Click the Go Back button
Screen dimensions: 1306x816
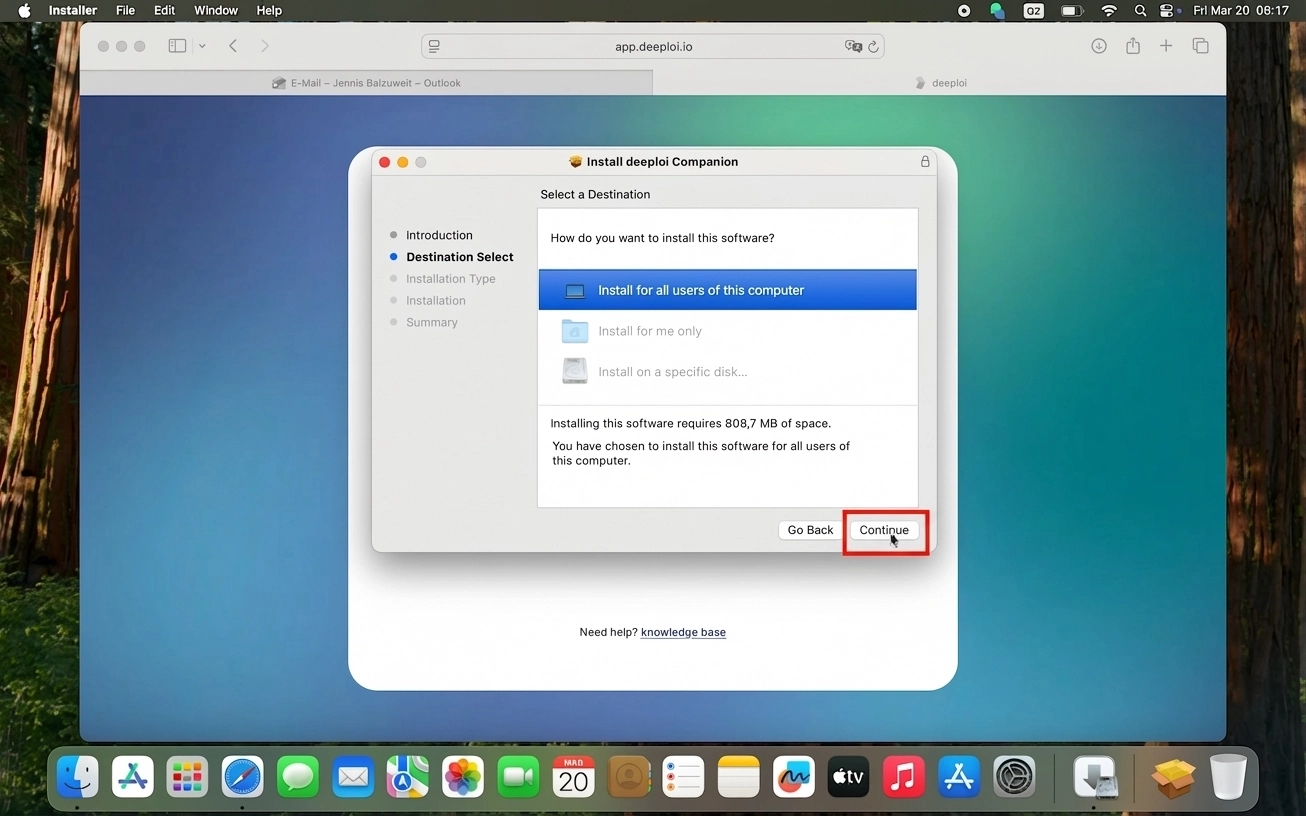point(810,530)
